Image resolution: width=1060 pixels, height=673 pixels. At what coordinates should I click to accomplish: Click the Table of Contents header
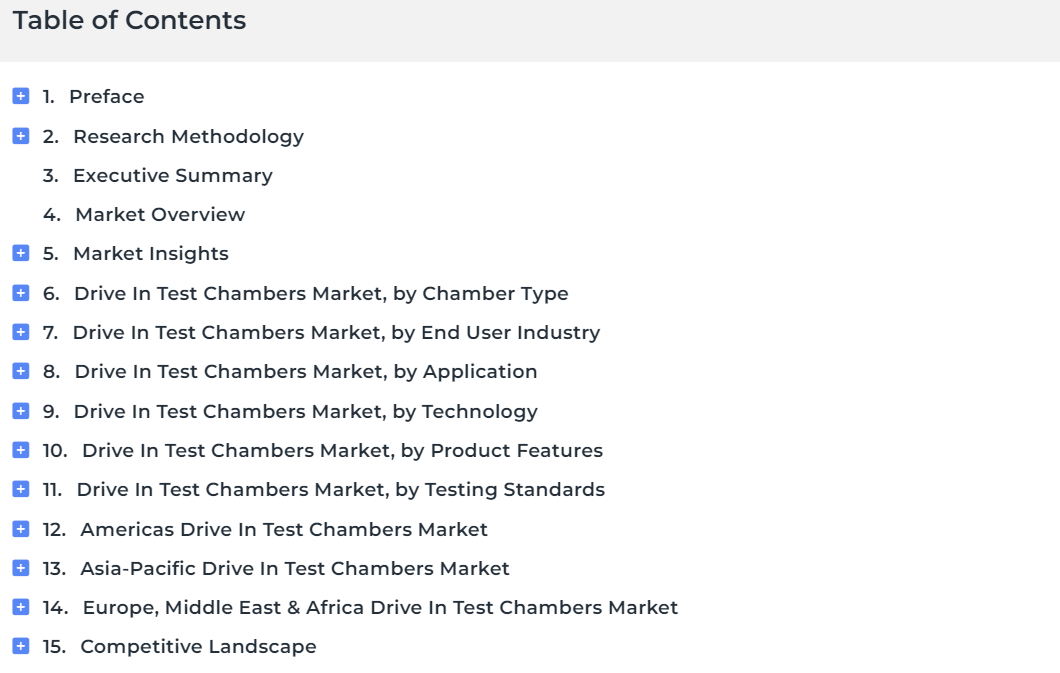click(x=129, y=20)
